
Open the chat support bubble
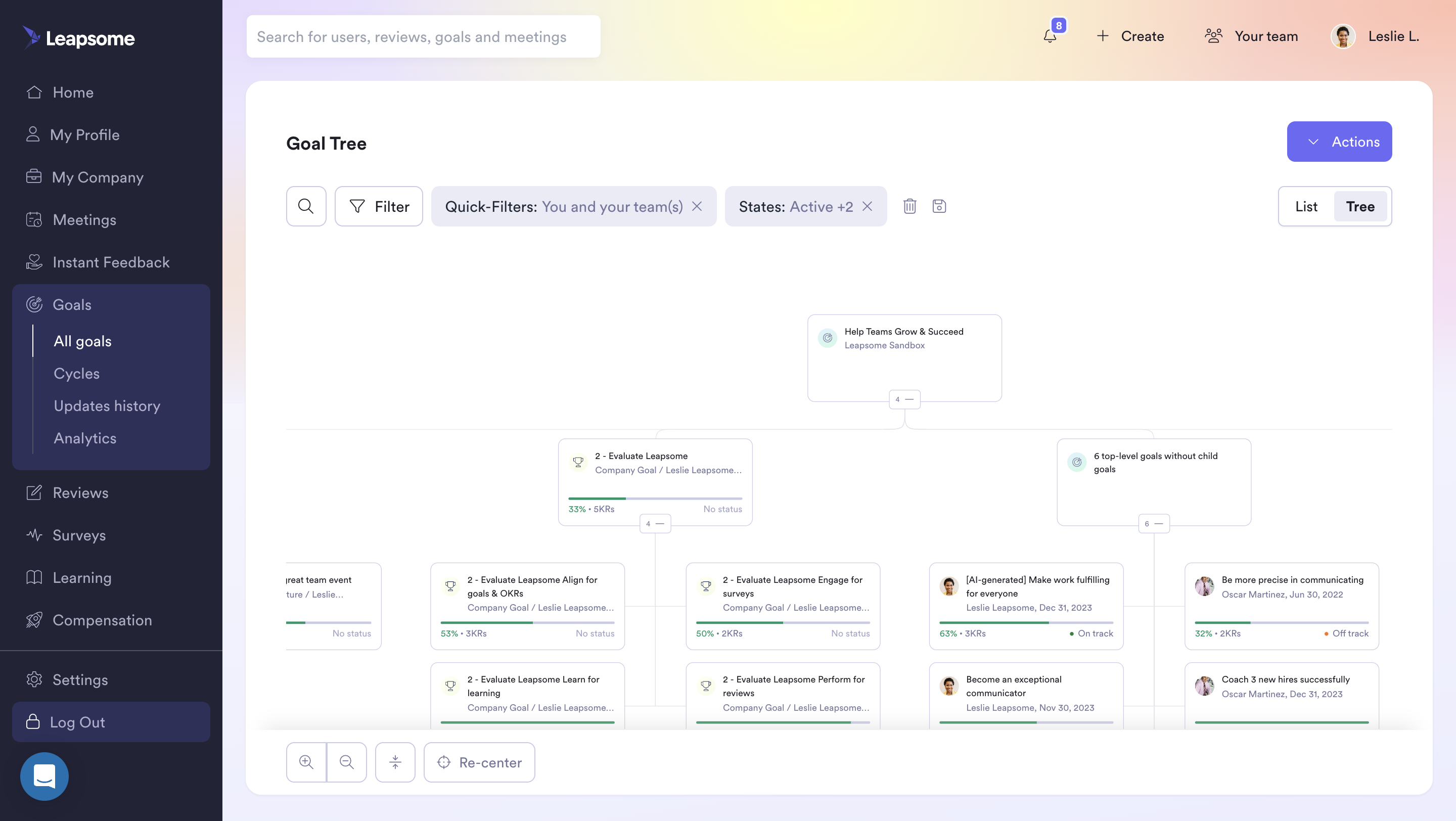44,776
